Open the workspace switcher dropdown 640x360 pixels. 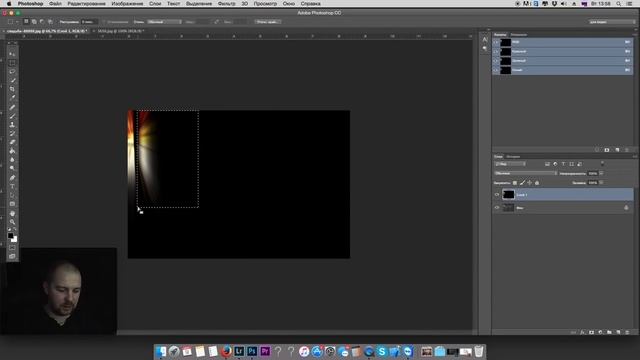point(612,22)
